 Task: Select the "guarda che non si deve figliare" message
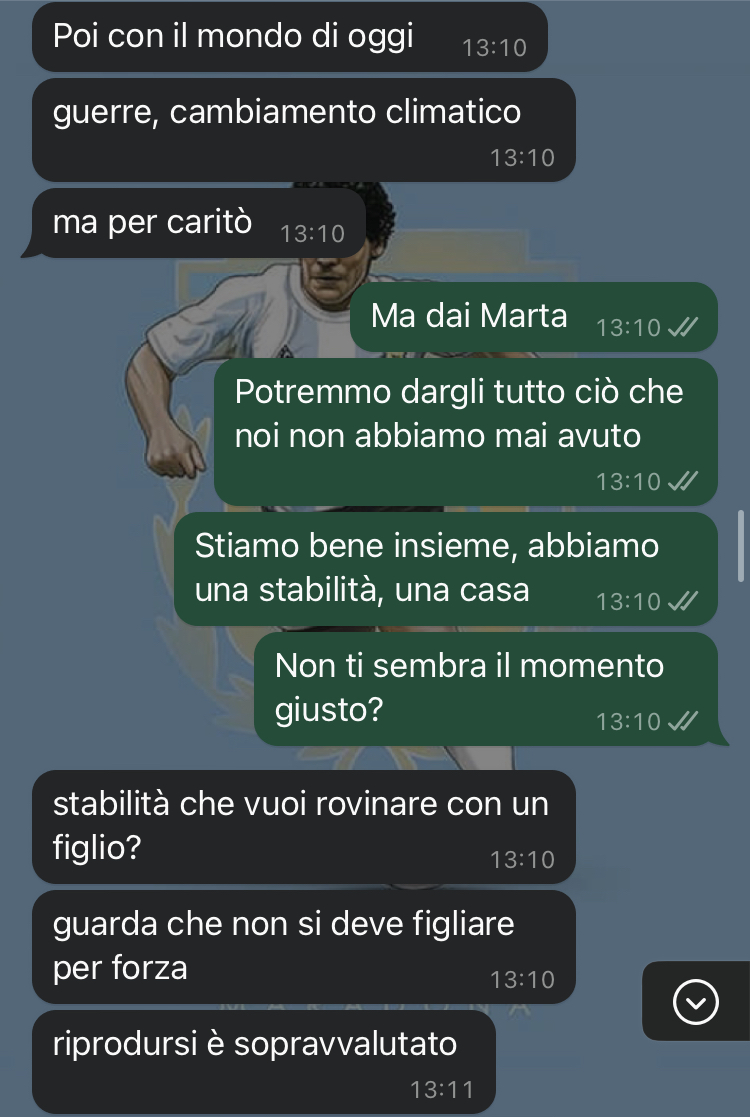click(303, 947)
